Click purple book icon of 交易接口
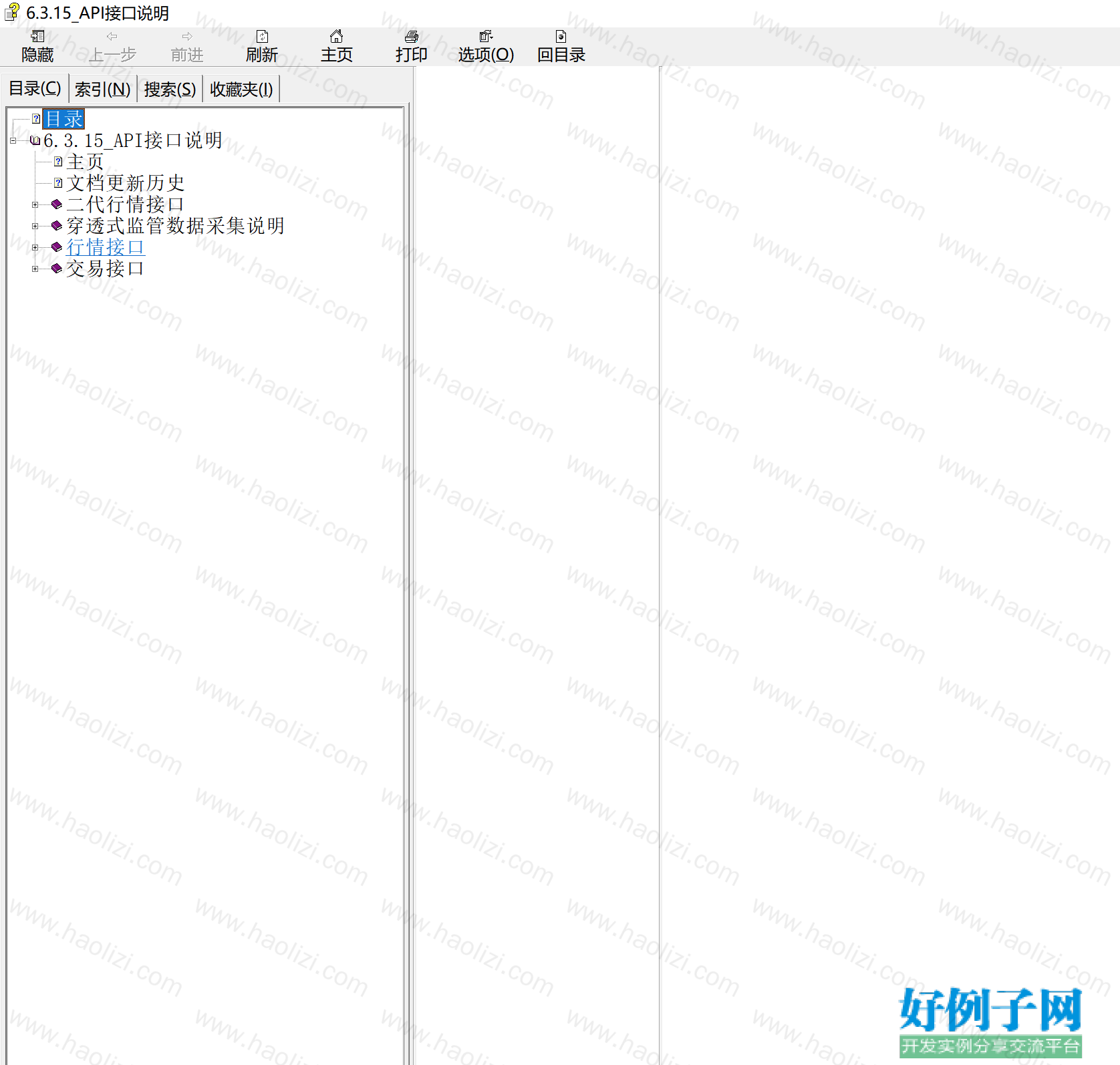 click(x=57, y=269)
